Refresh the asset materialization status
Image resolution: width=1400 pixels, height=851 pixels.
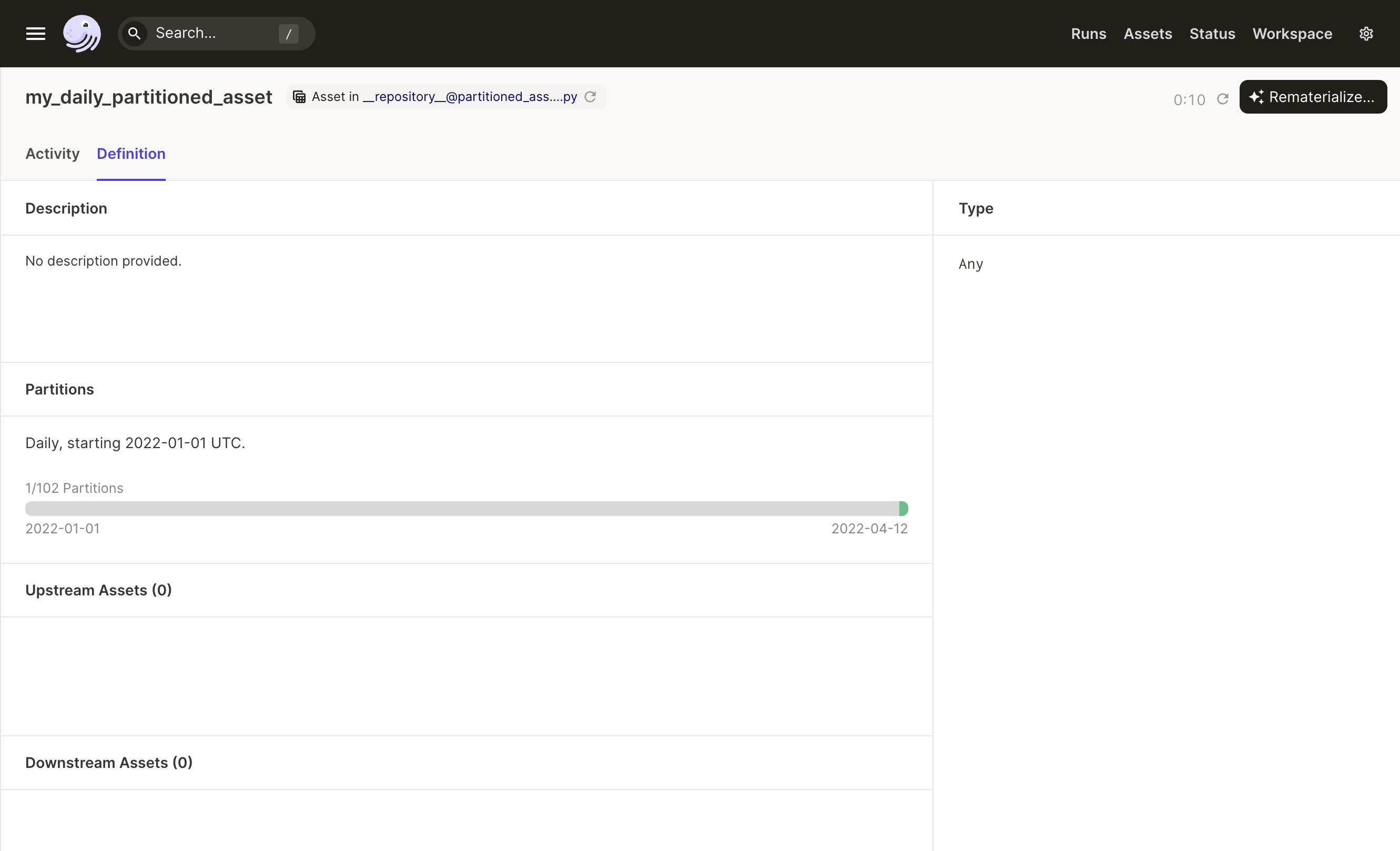1223,98
